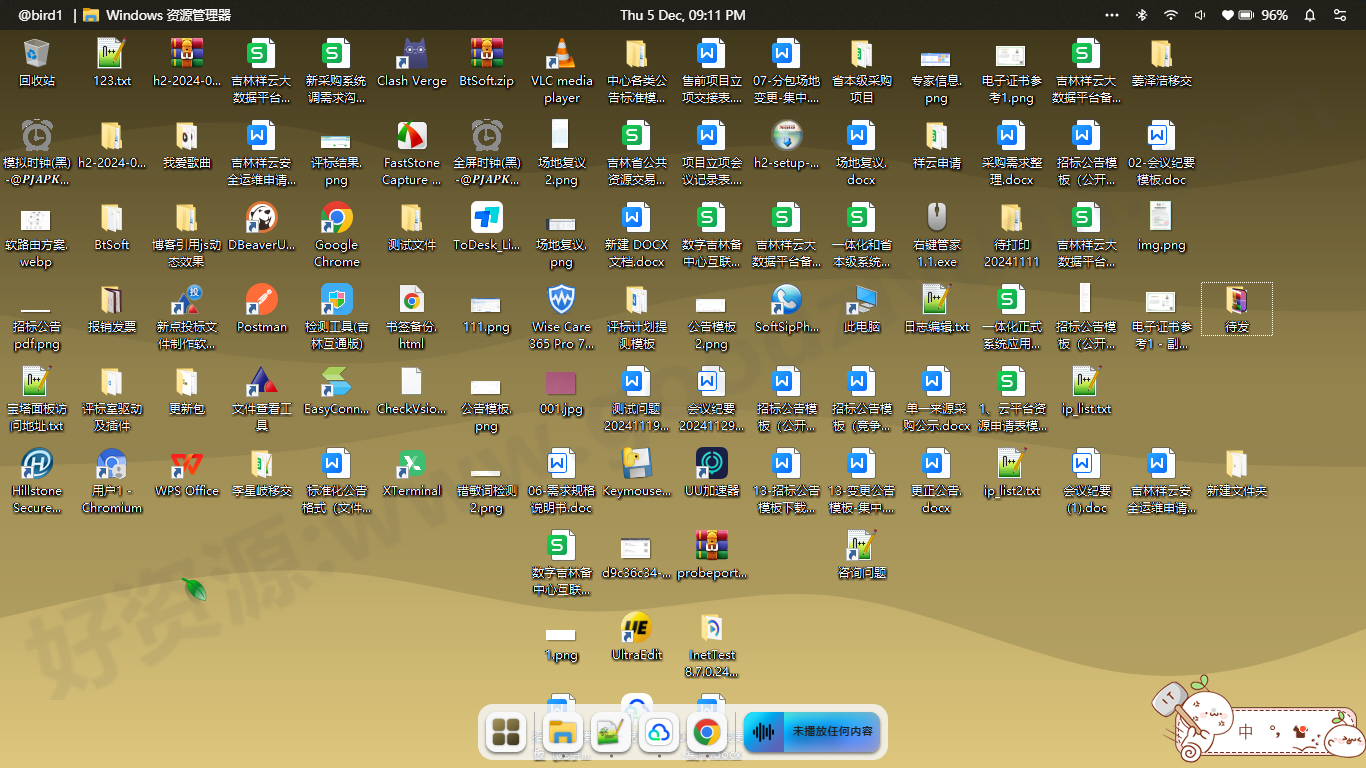Launch VLC media player from desktop
The width and height of the screenshot is (1366, 768).
(x=561, y=55)
